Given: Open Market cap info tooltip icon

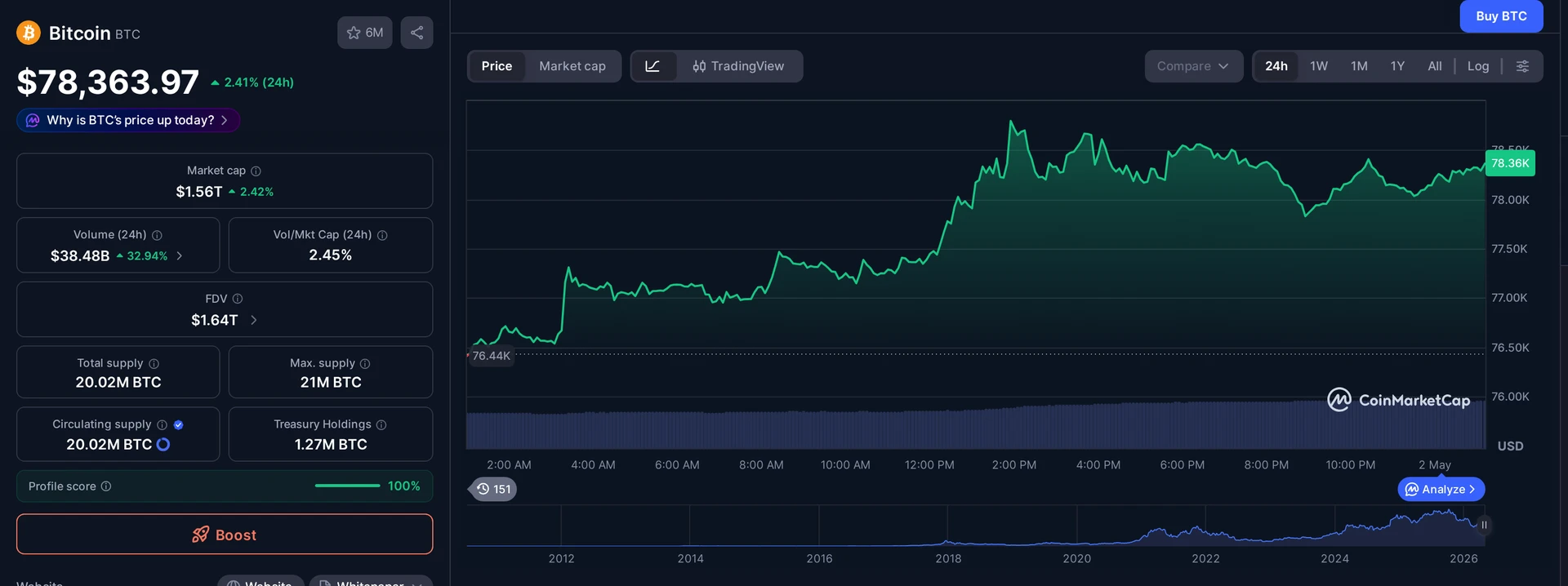Looking at the screenshot, I should click(256, 171).
